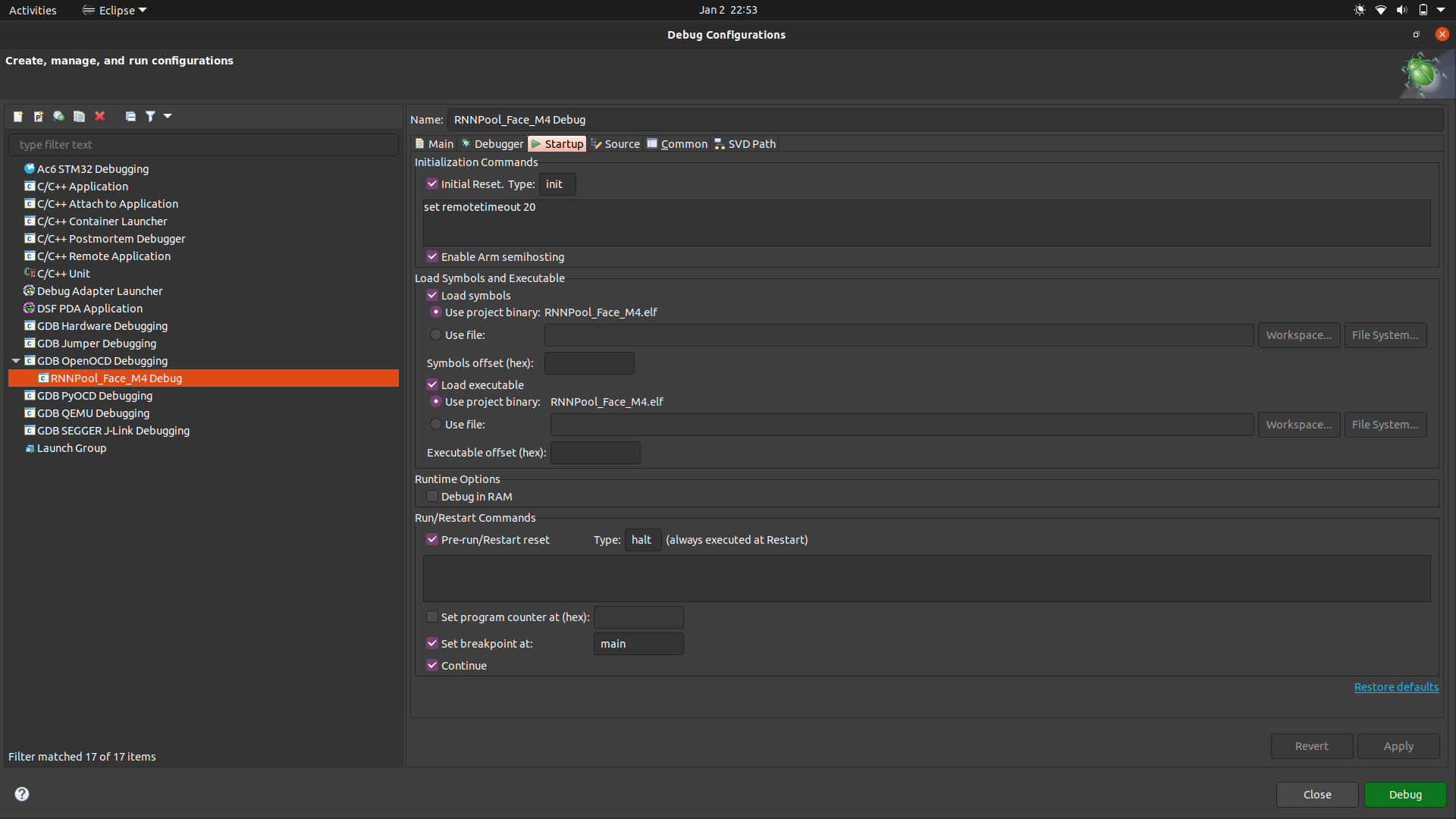Click the Restore defaults link
Image resolution: width=1456 pixels, height=819 pixels.
click(x=1396, y=687)
